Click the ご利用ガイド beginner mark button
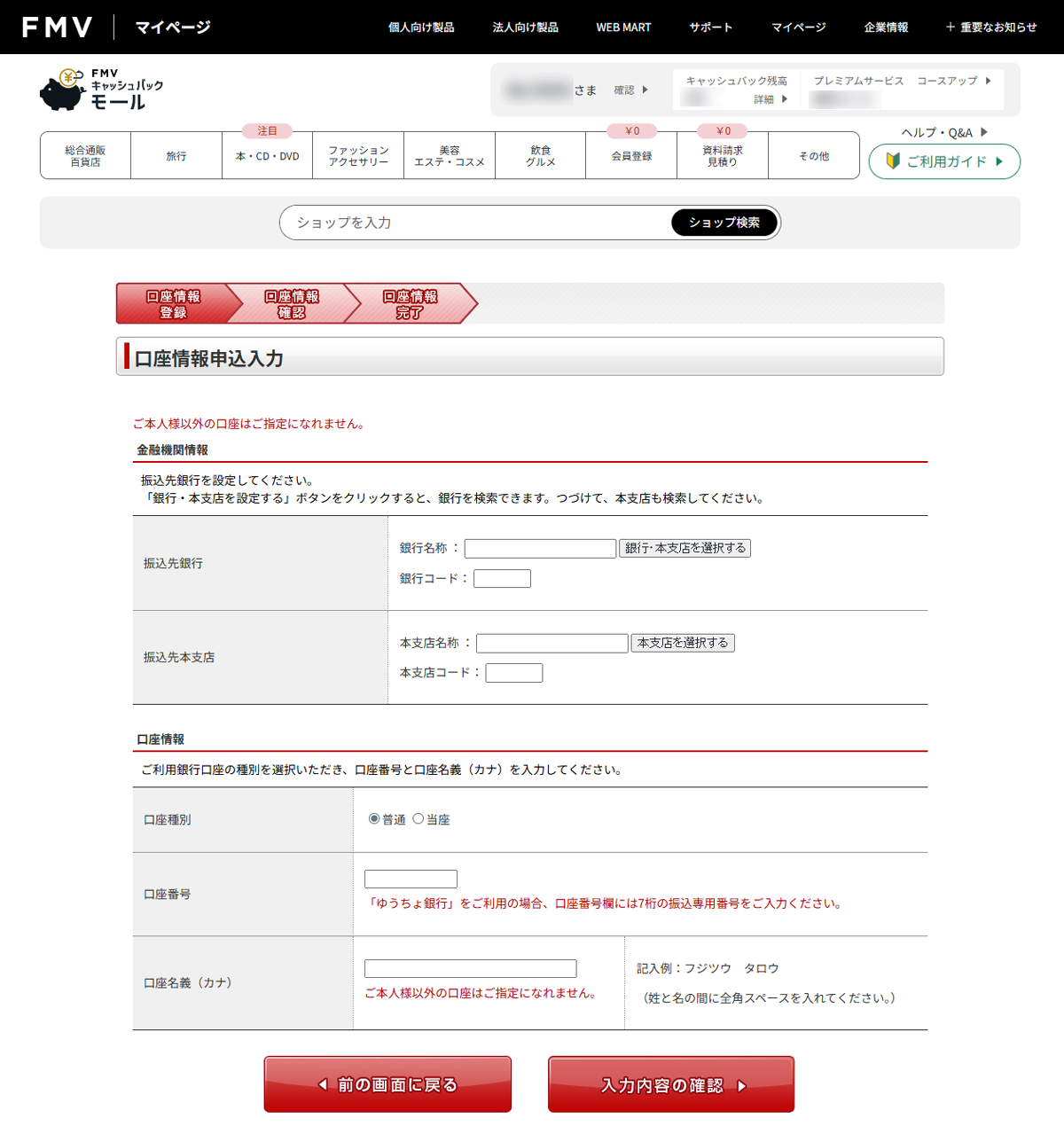The width and height of the screenshot is (1064, 1126). coord(944,161)
